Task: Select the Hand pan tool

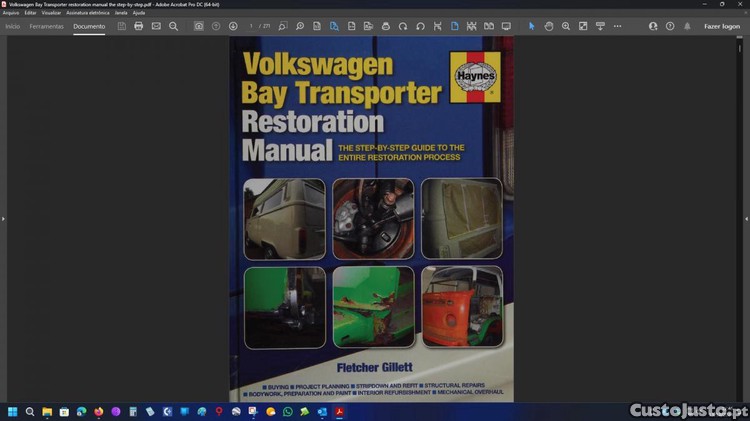Action: coord(549,26)
